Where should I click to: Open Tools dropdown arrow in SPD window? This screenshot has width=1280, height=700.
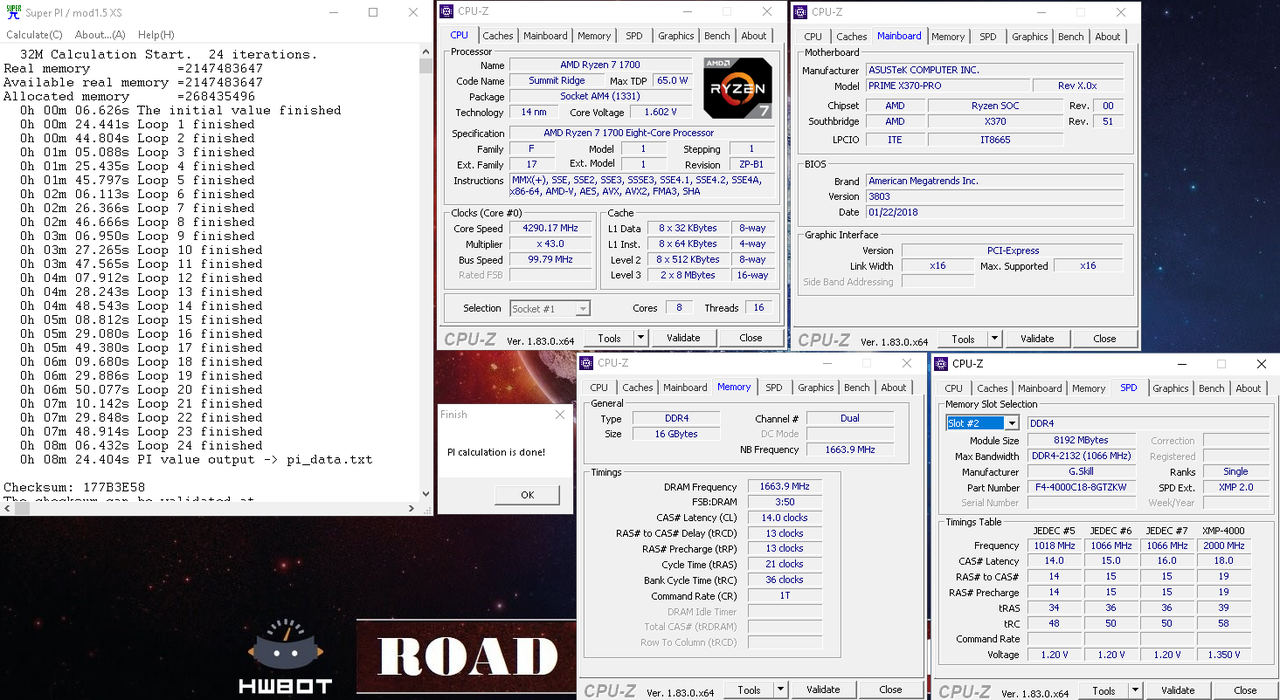pyautogui.click(x=1135, y=690)
